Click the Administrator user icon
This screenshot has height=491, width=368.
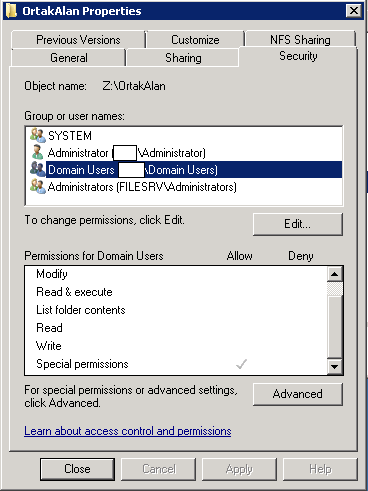pos(37,152)
